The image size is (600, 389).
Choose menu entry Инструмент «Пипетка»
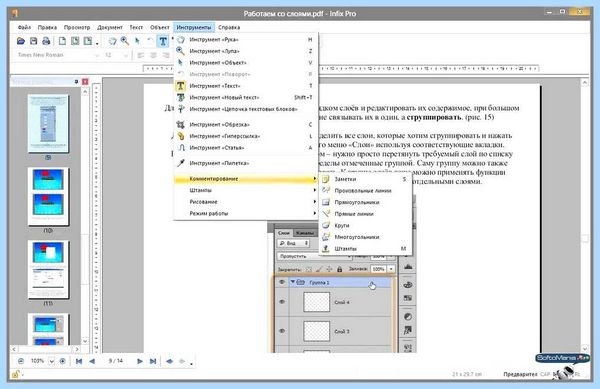point(246,163)
